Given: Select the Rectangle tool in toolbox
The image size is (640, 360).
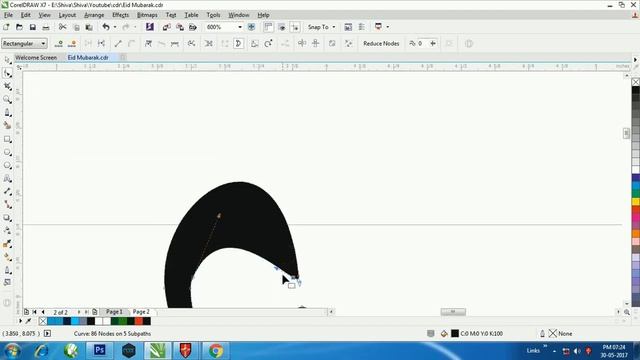Looking at the screenshot, I should point(7,139).
